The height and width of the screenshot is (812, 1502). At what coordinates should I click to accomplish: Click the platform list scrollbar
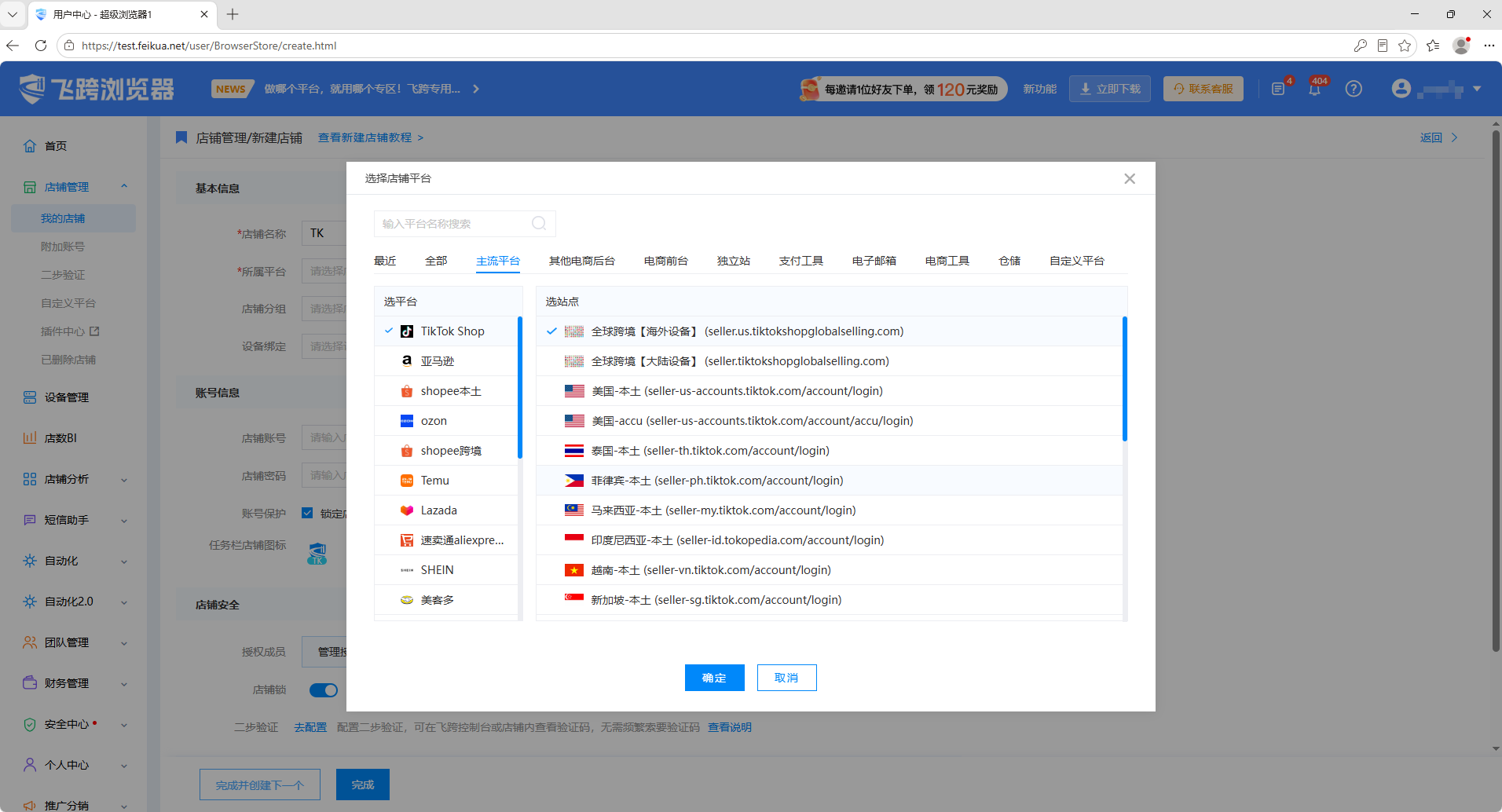click(x=519, y=388)
